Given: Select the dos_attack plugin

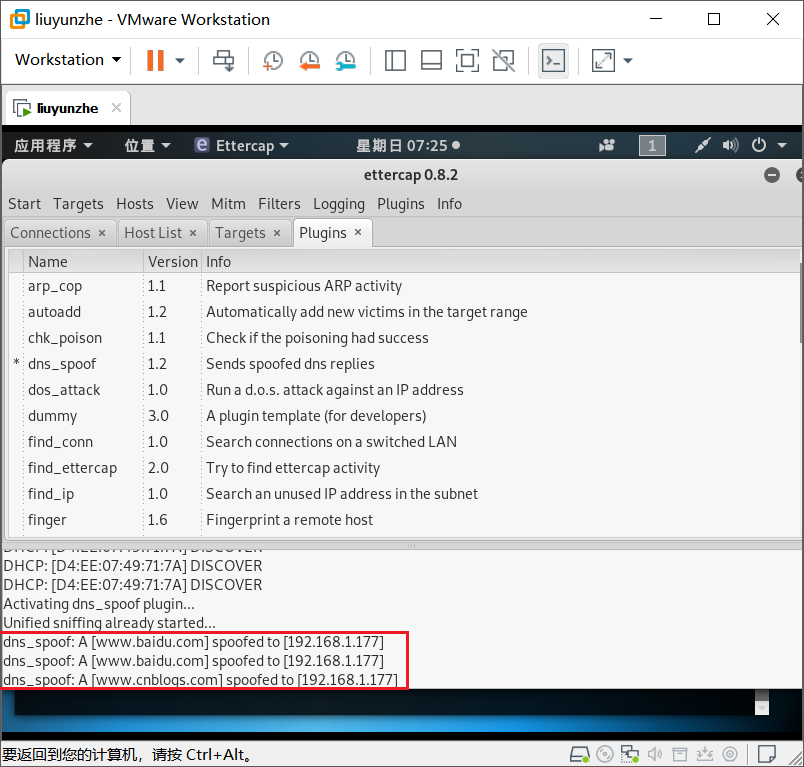Looking at the screenshot, I should point(404,390).
